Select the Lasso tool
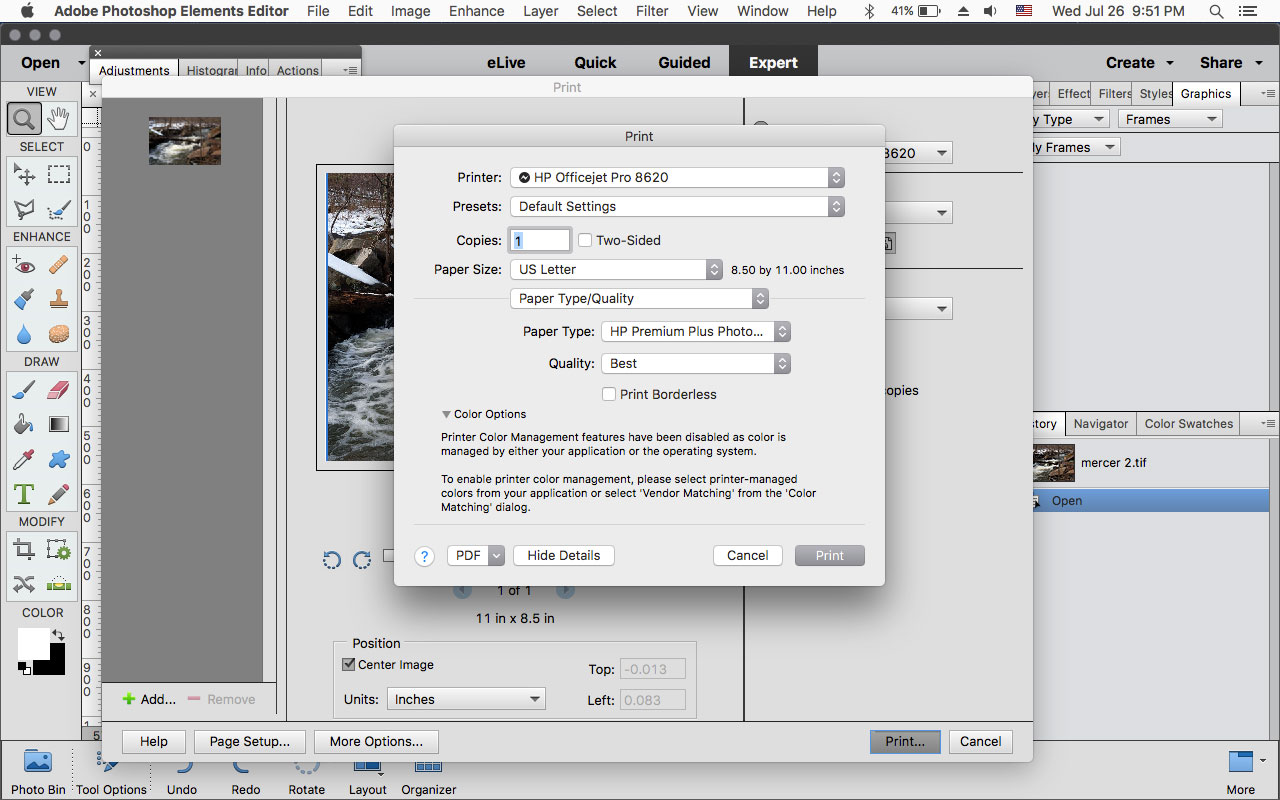Screen dimensions: 1280x800 24,210
